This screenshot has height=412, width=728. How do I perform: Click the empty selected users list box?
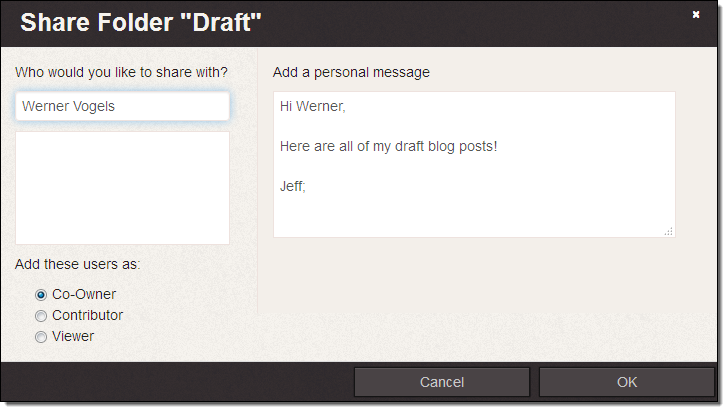pos(122,188)
